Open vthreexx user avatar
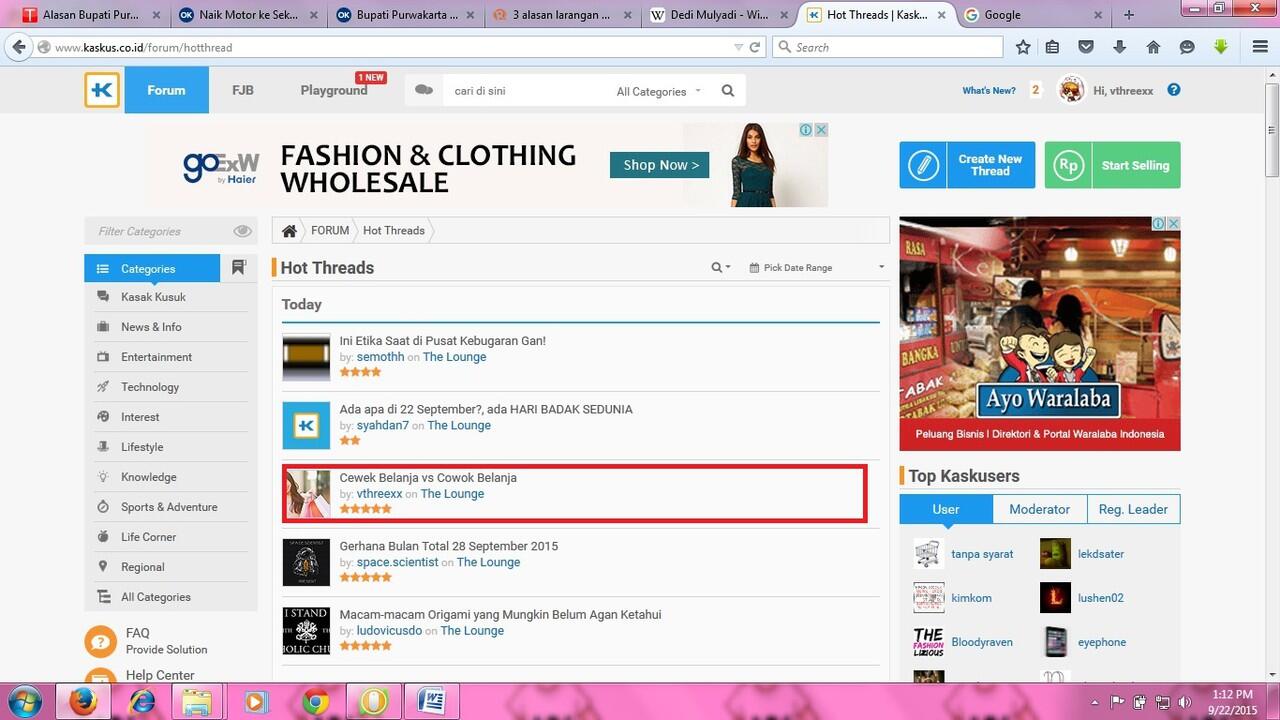Screen dimensions: 1280x720 [x=1071, y=90]
